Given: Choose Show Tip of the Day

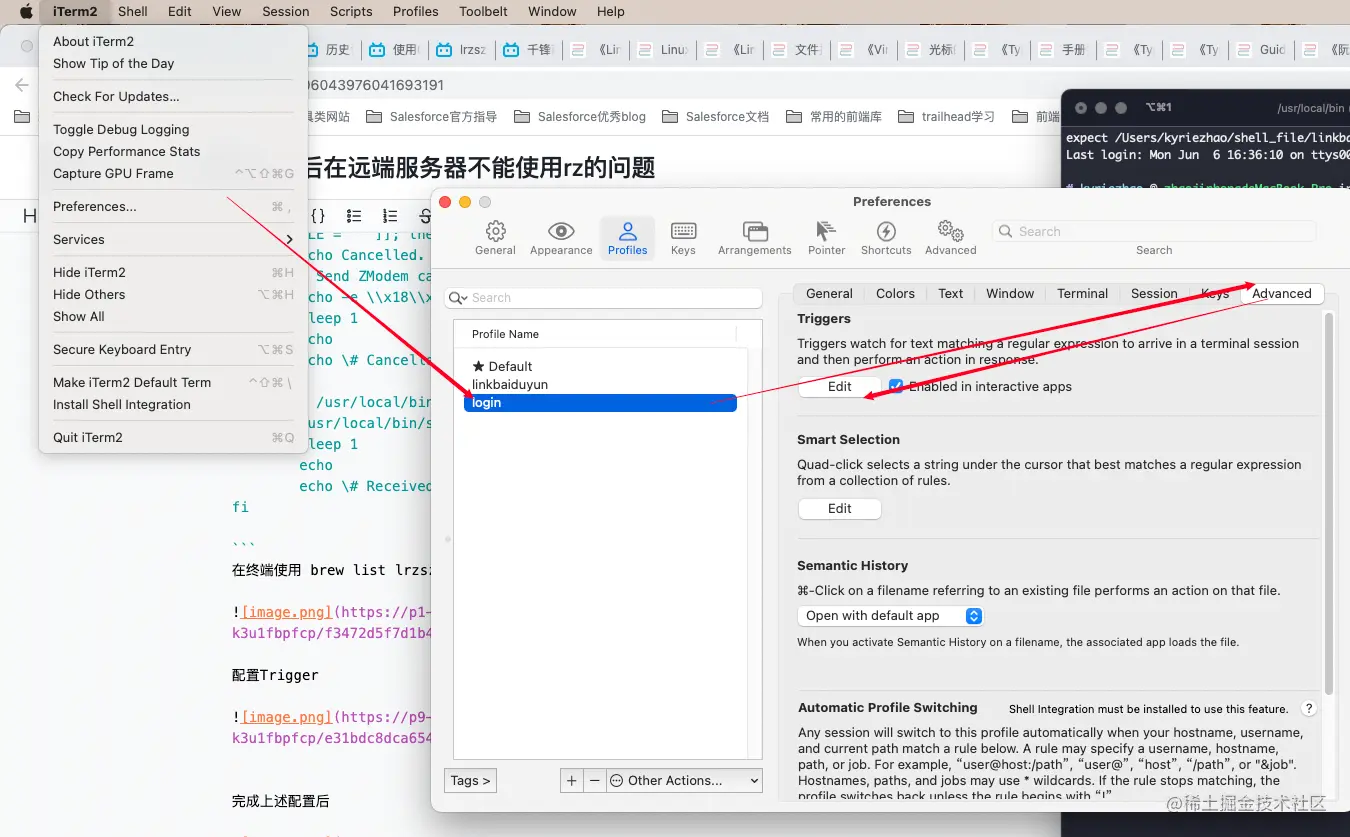Looking at the screenshot, I should pyautogui.click(x=173, y=63).
